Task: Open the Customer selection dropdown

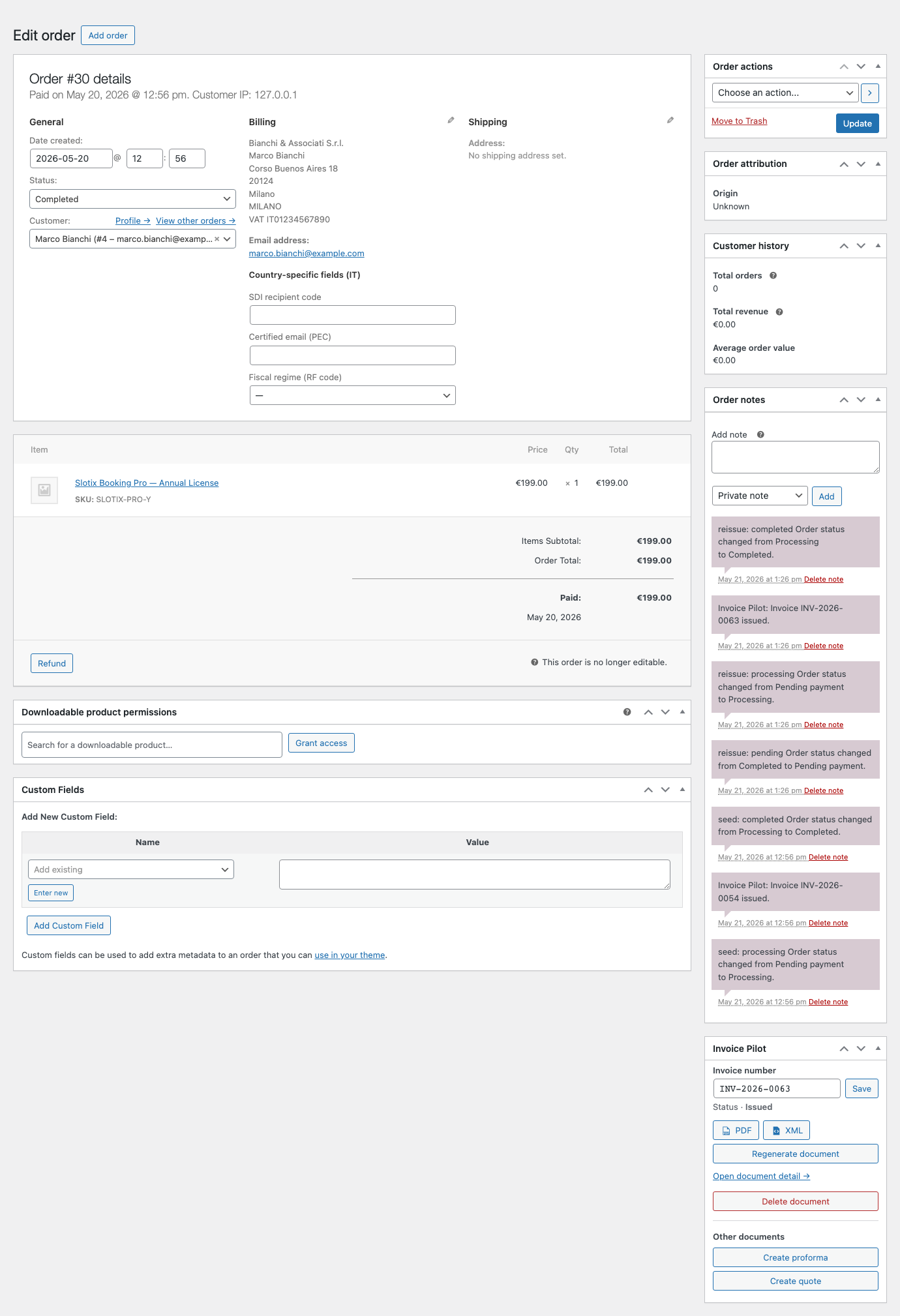Action: point(132,239)
